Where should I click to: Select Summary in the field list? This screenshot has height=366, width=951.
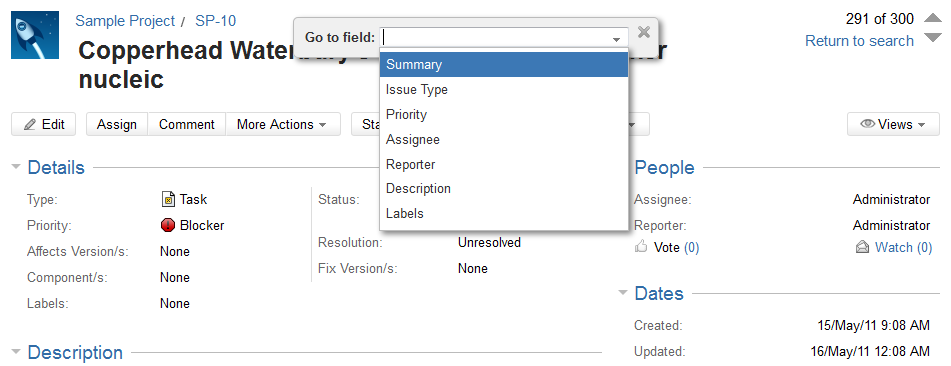click(503, 64)
